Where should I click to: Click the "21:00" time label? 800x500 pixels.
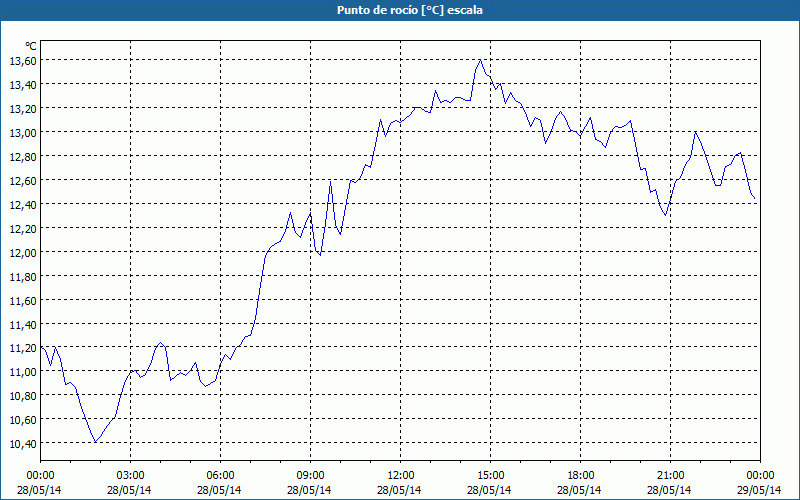click(x=670, y=475)
